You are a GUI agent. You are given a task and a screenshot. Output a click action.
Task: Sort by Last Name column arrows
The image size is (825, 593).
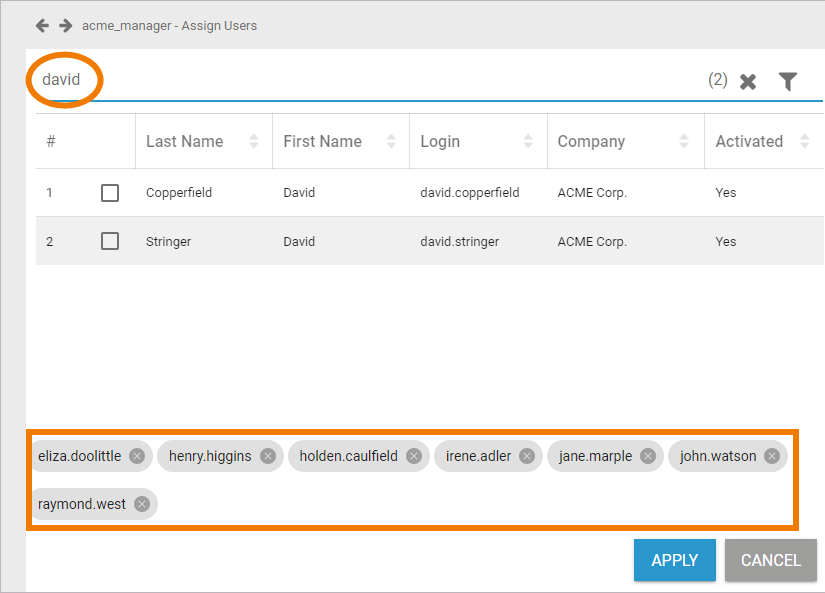254,141
